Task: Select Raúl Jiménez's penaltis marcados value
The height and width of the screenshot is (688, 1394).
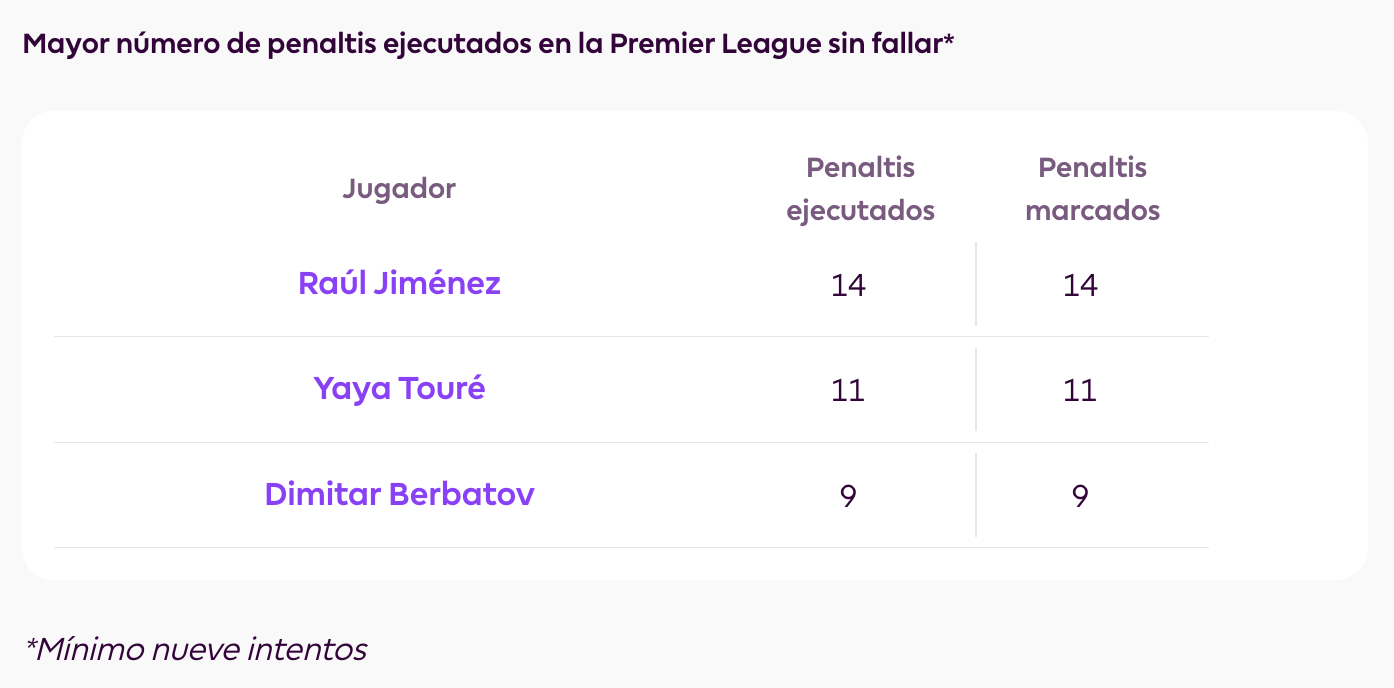Action: click(1080, 285)
